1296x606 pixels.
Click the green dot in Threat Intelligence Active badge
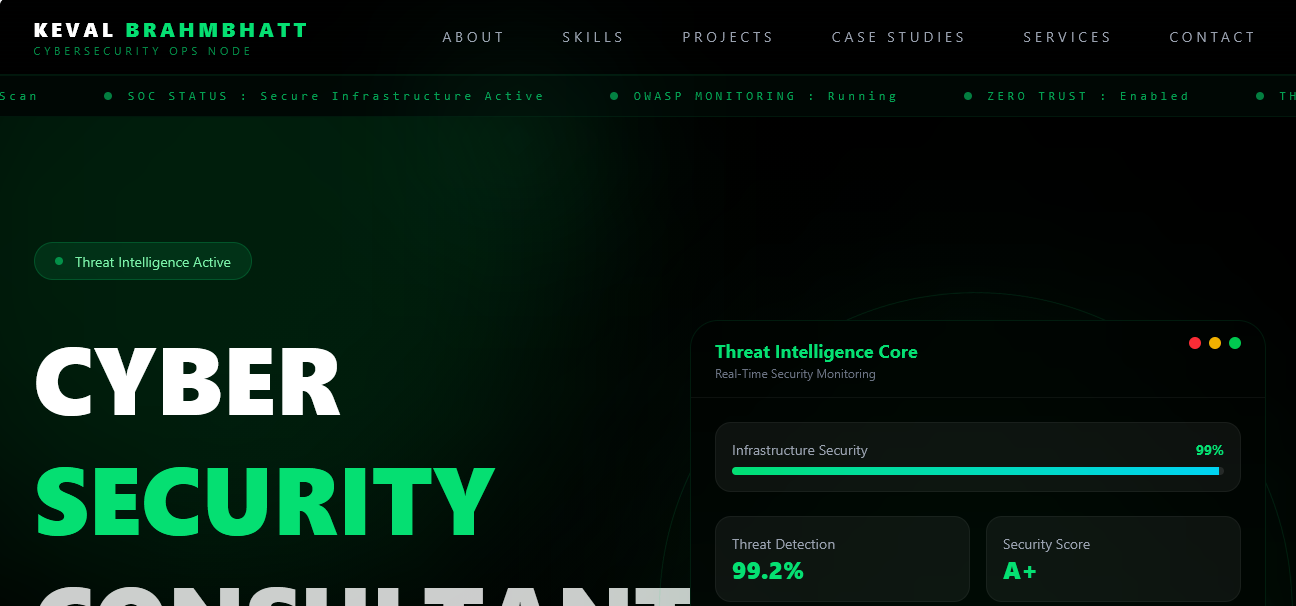tap(59, 262)
